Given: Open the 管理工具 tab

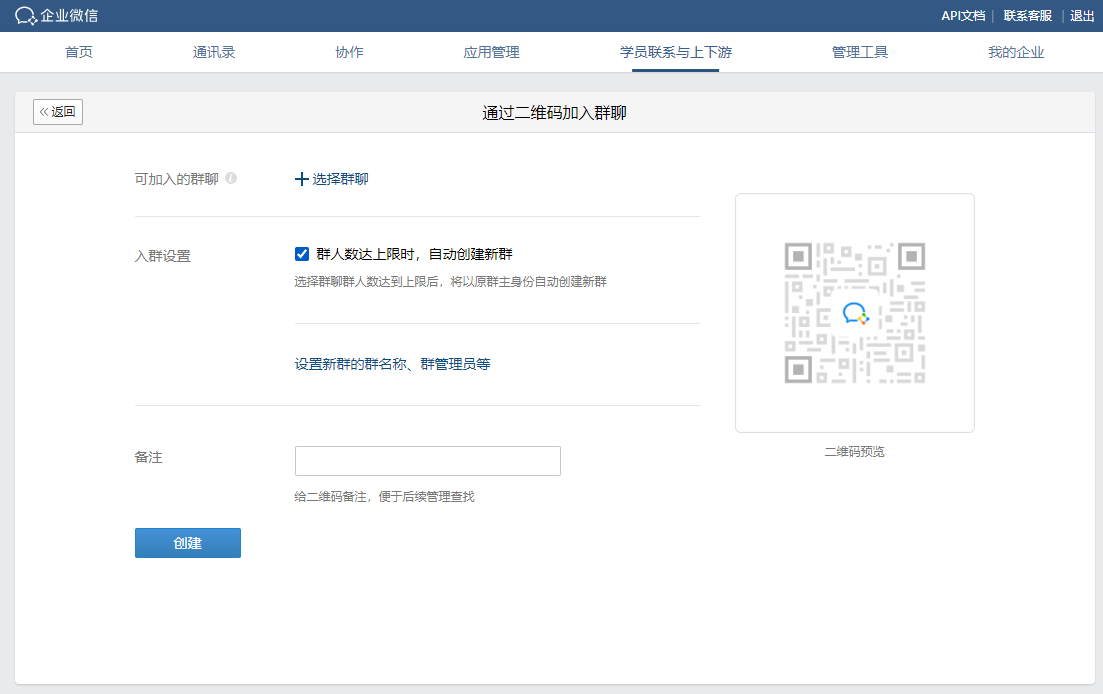Looking at the screenshot, I should 860,52.
